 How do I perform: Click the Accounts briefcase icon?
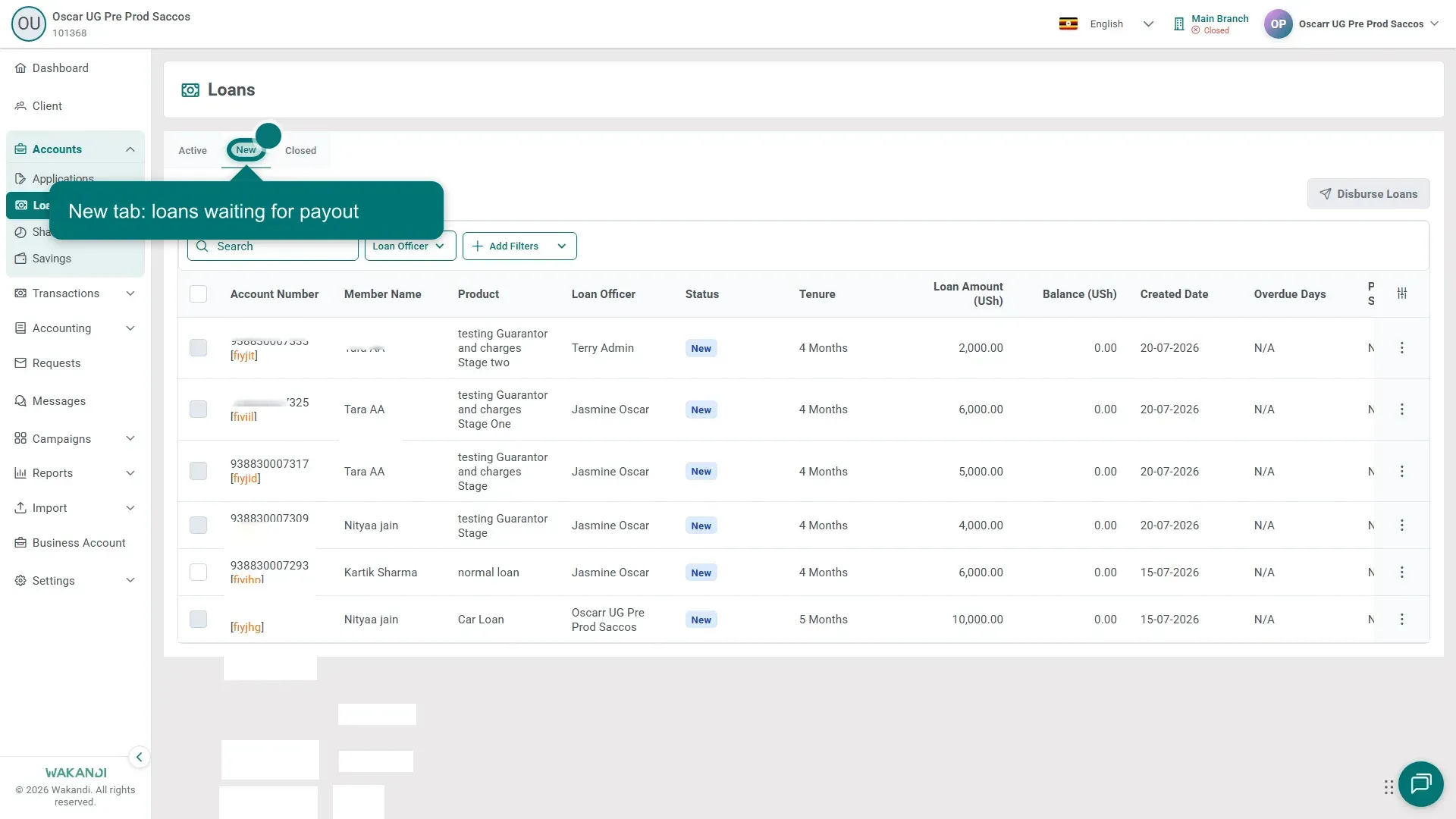tap(20, 149)
